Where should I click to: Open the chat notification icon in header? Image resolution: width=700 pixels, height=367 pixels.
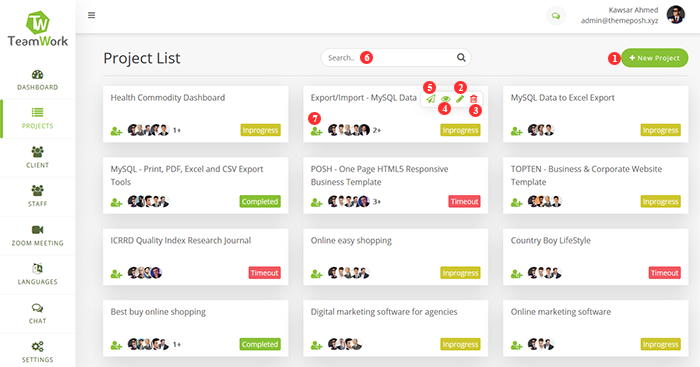click(556, 16)
